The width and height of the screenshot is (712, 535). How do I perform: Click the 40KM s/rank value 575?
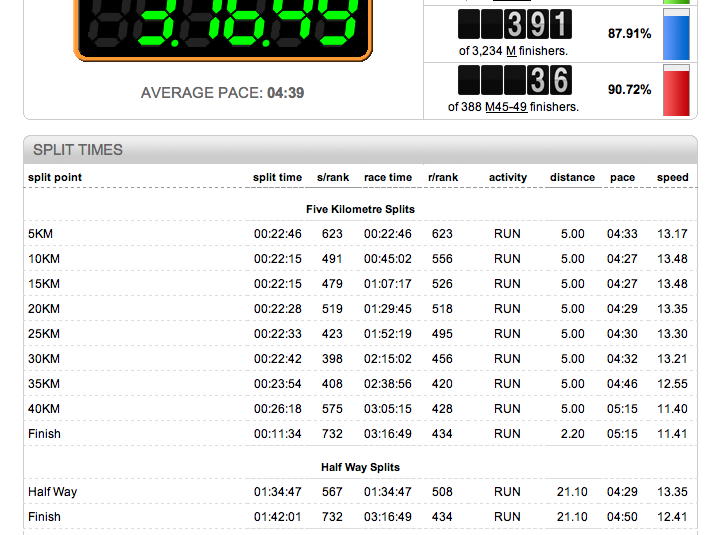(332, 409)
